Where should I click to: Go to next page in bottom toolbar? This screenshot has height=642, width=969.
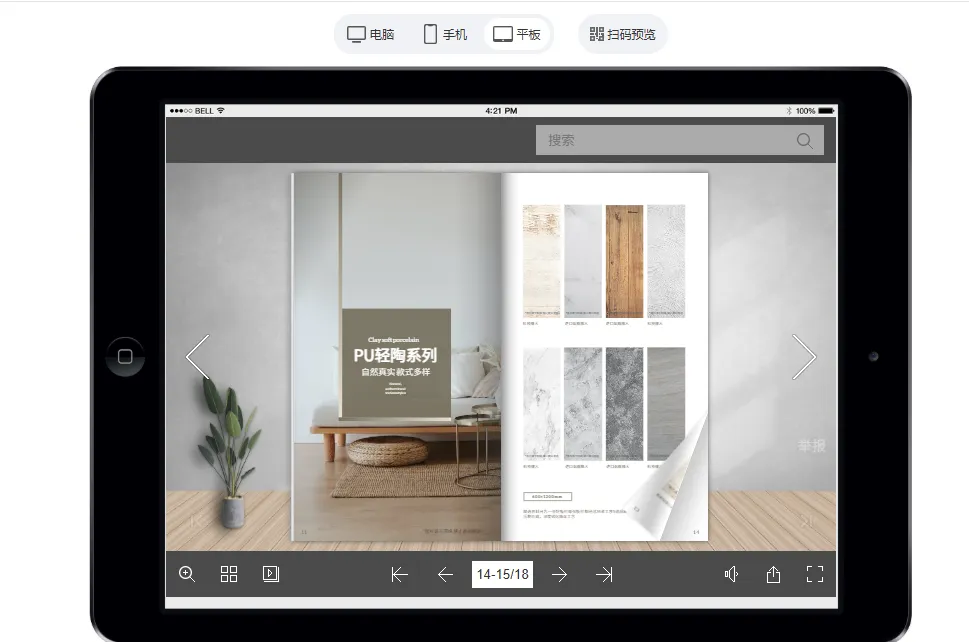pyautogui.click(x=560, y=574)
